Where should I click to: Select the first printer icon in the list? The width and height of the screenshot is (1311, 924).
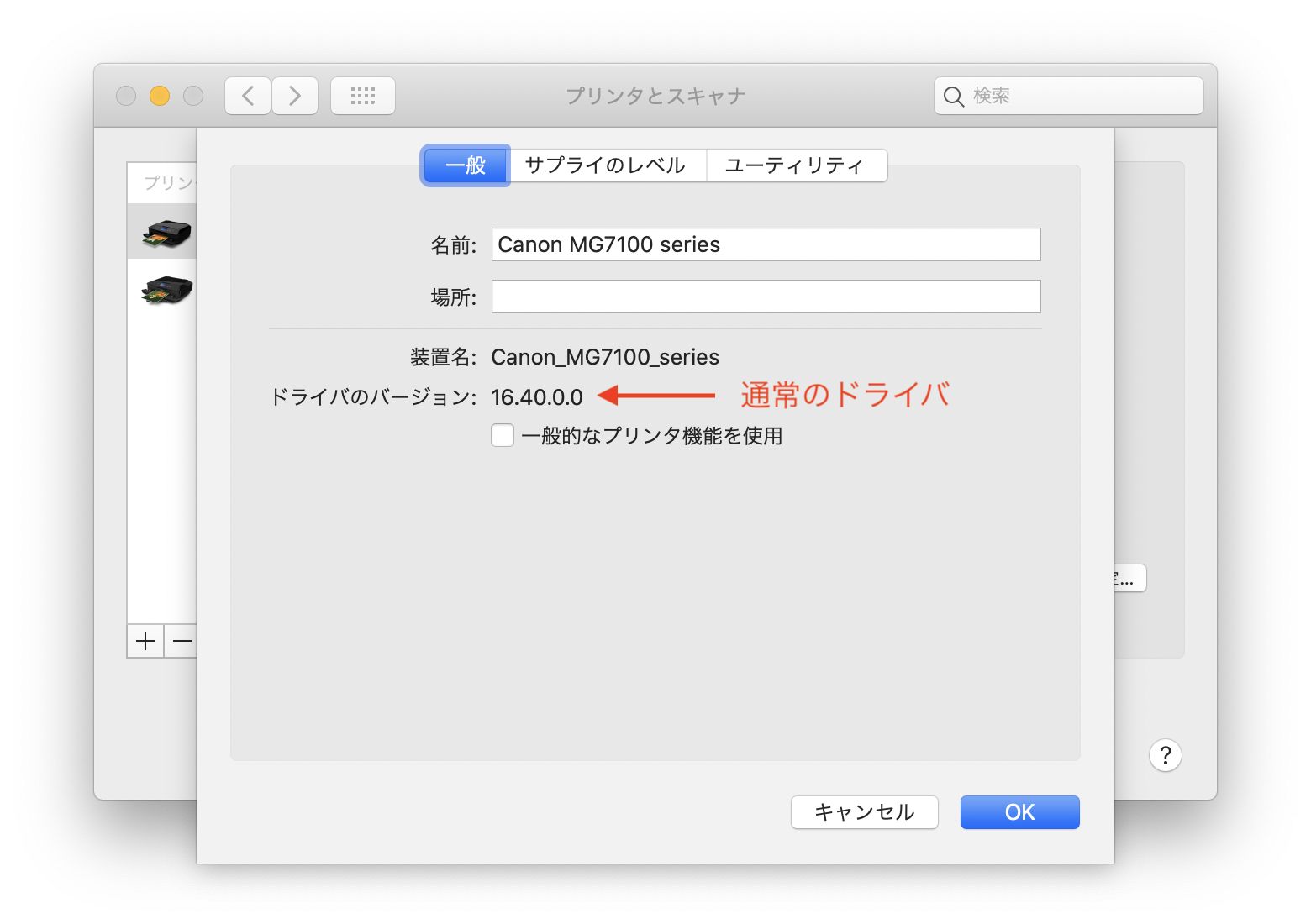[x=167, y=232]
